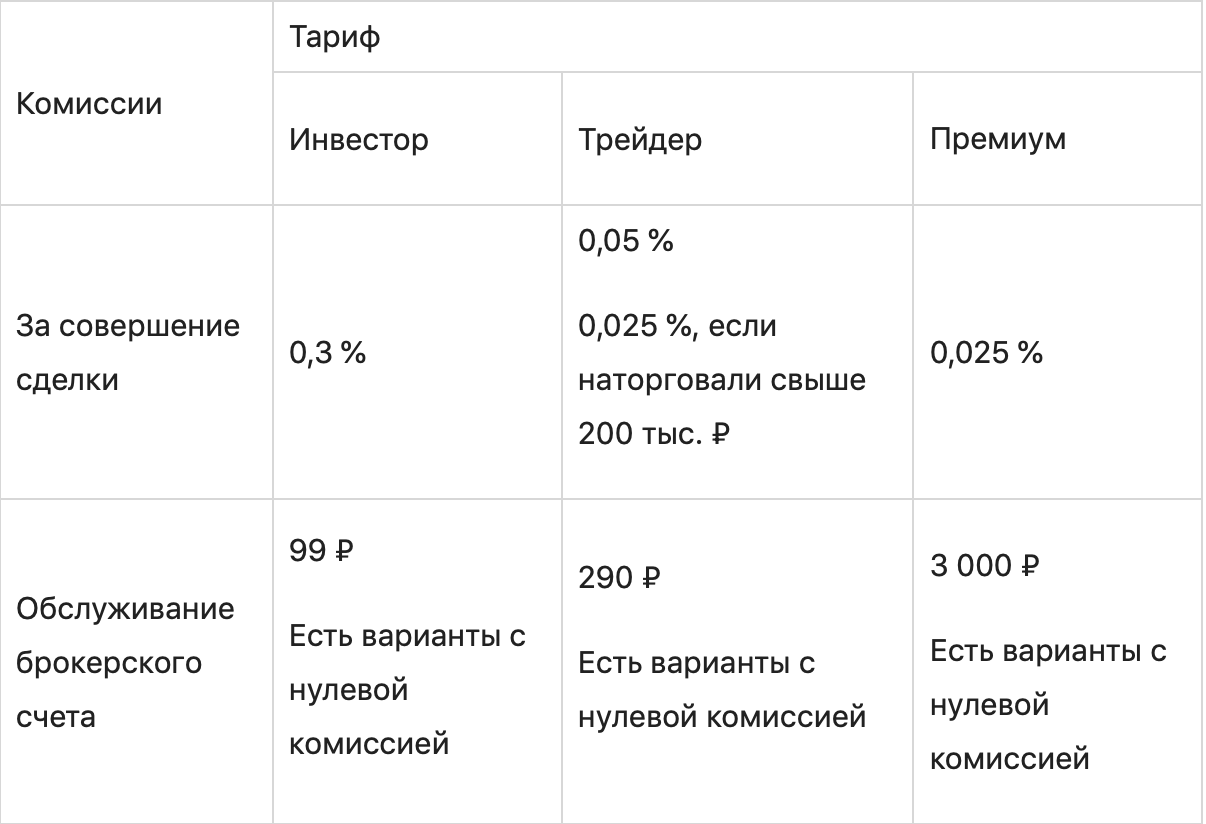Click the '3 000 ₽' service fee
The height and width of the screenshot is (824, 1206).
pyautogui.click(x=985, y=566)
